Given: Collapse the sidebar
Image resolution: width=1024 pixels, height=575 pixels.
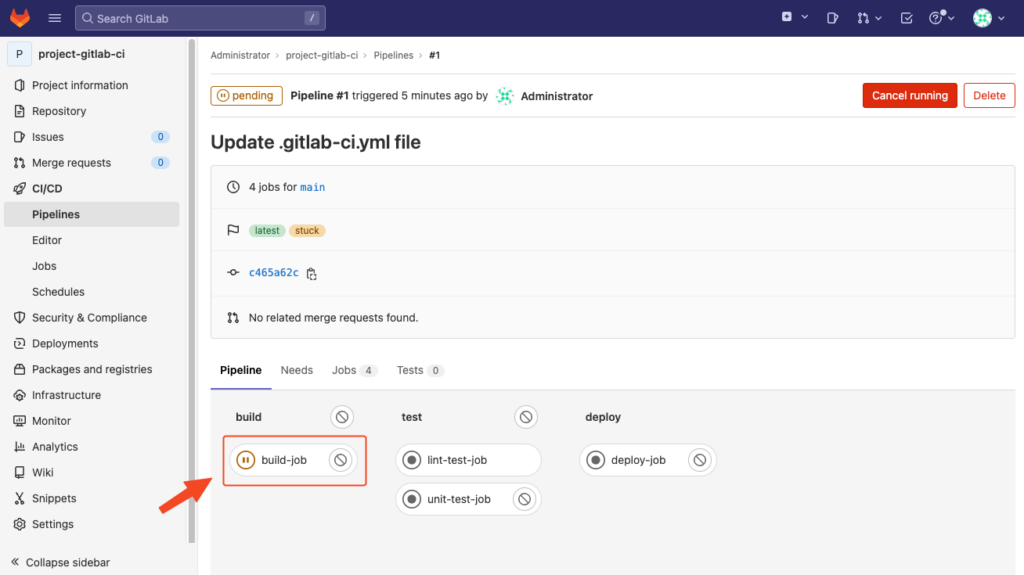Looking at the screenshot, I should click(x=60, y=562).
